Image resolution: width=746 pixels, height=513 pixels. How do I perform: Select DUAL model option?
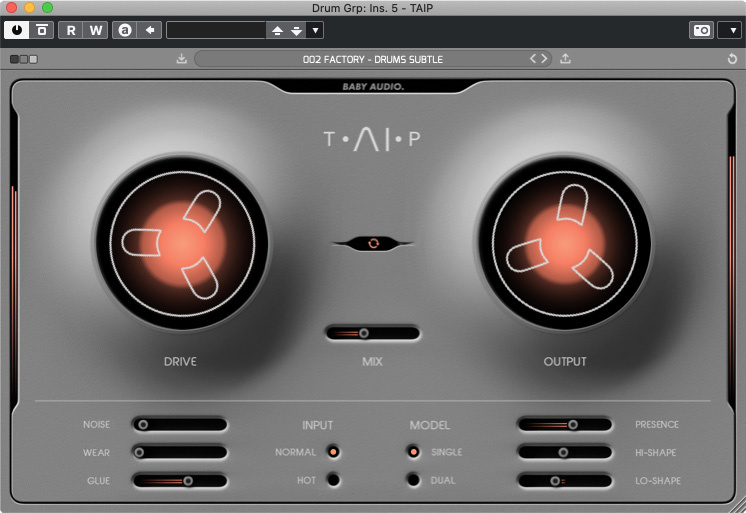coord(413,480)
